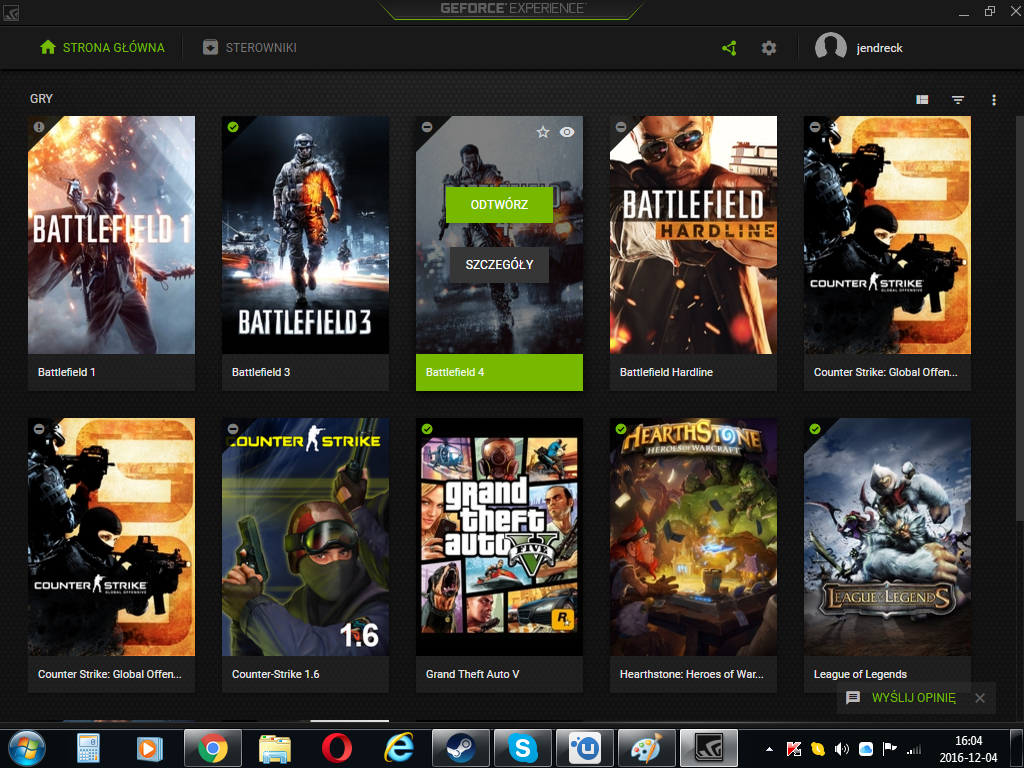
Task: Open the Action Center flag icon
Action: [889, 749]
